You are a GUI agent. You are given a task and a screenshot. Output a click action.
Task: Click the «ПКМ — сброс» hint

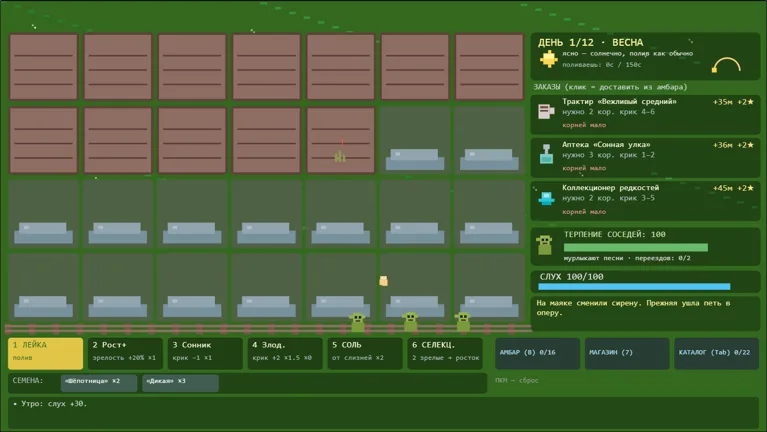tap(517, 381)
